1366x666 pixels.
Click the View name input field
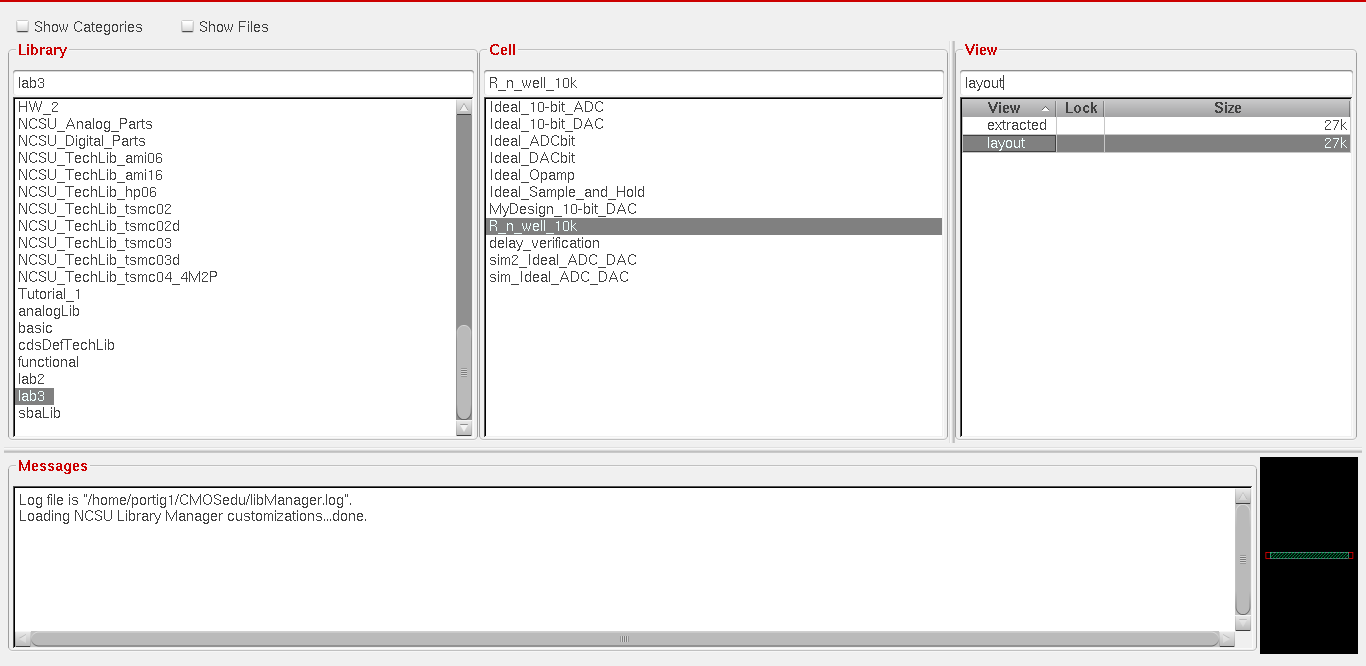point(1155,83)
